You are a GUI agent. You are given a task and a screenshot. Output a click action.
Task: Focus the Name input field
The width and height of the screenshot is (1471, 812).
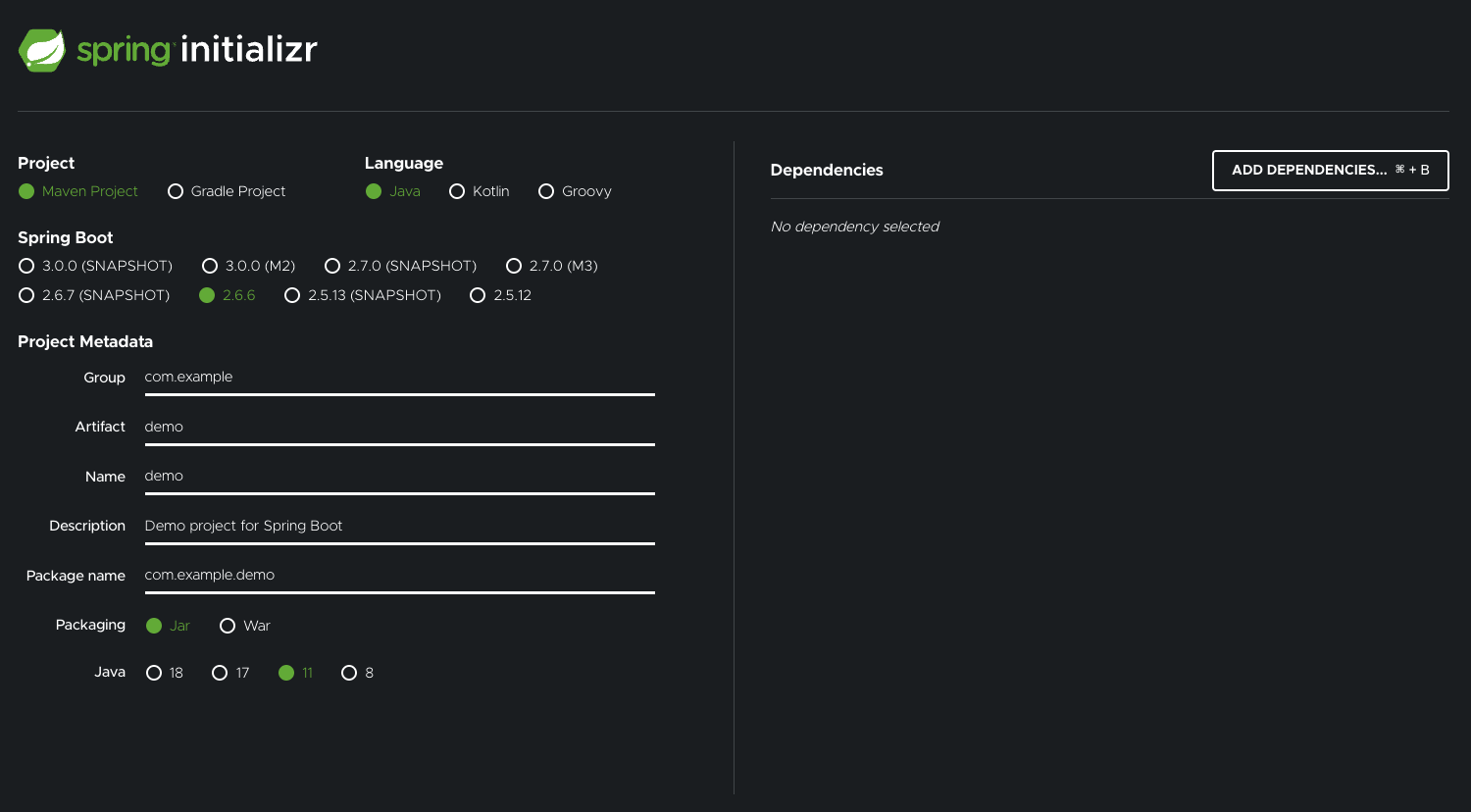pos(400,477)
